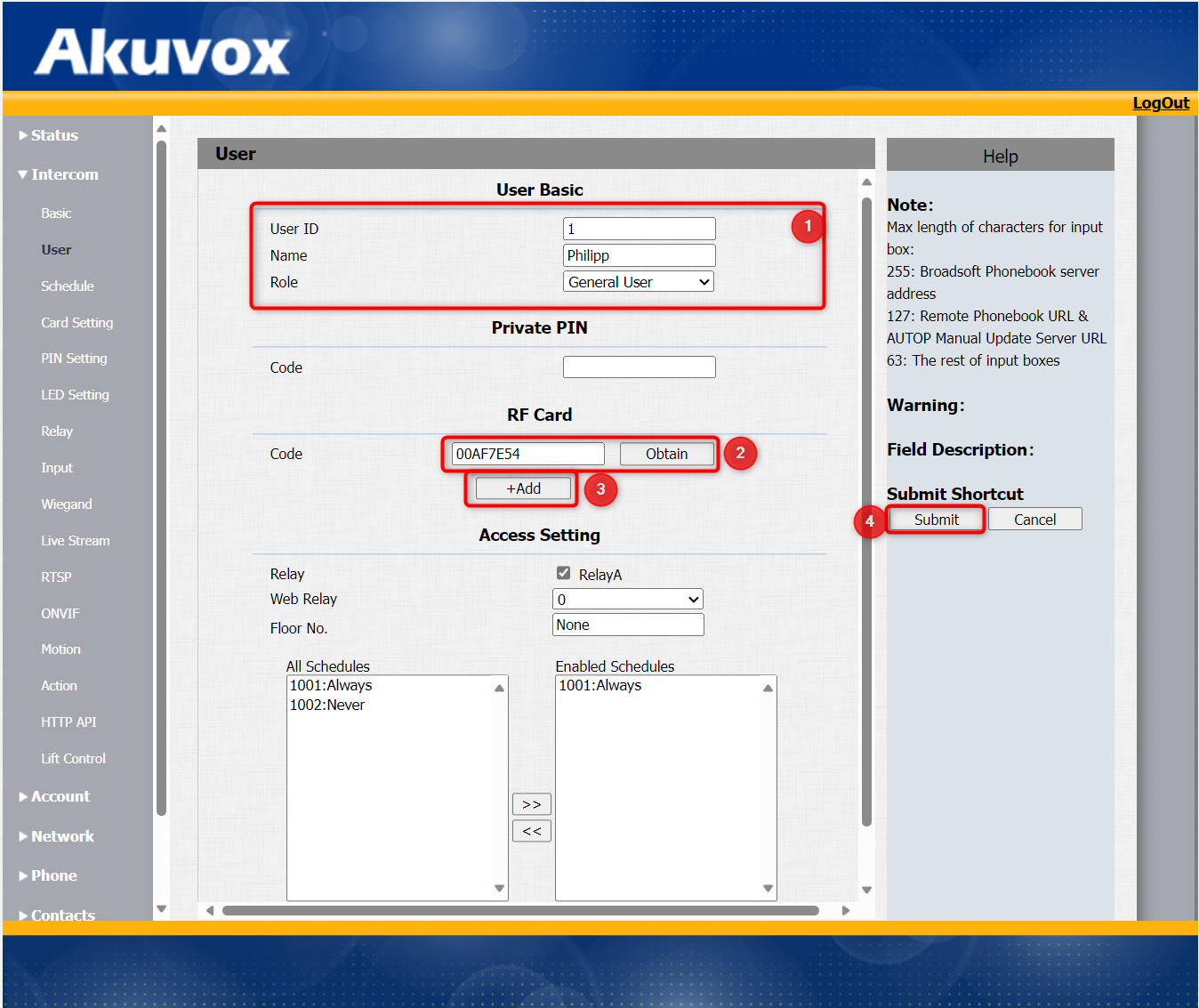1199x1008 pixels.
Task: Open the Role dropdown
Action: 638,281
